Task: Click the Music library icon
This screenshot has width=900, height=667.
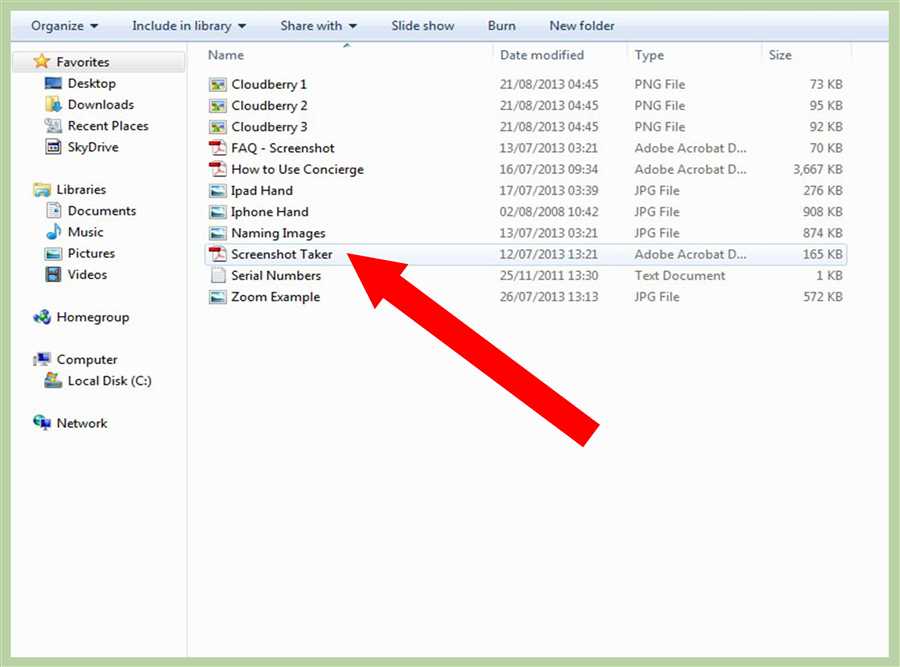Action: (53, 232)
